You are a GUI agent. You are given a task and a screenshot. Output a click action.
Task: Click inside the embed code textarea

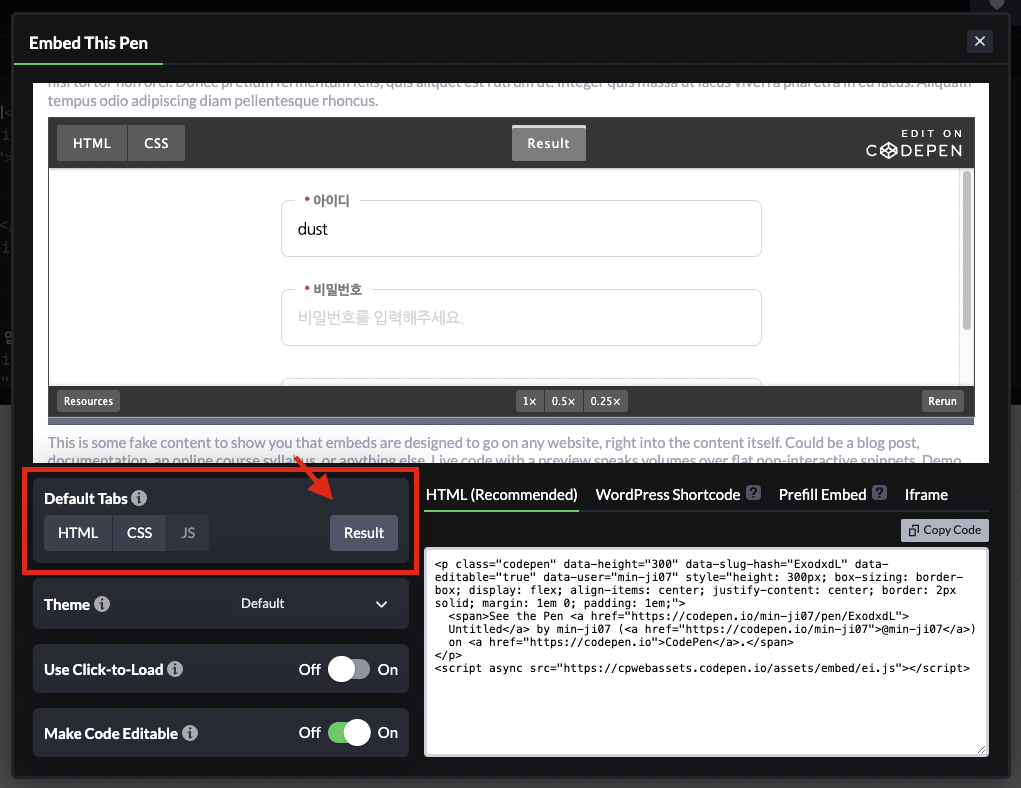point(706,652)
